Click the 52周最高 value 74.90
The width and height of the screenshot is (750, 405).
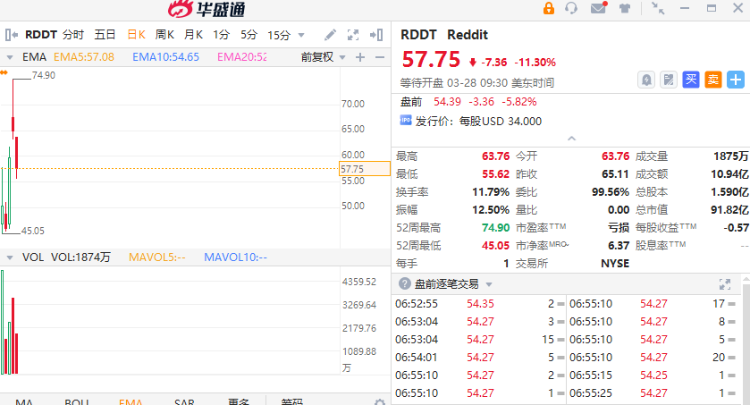(x=496, y=228)
